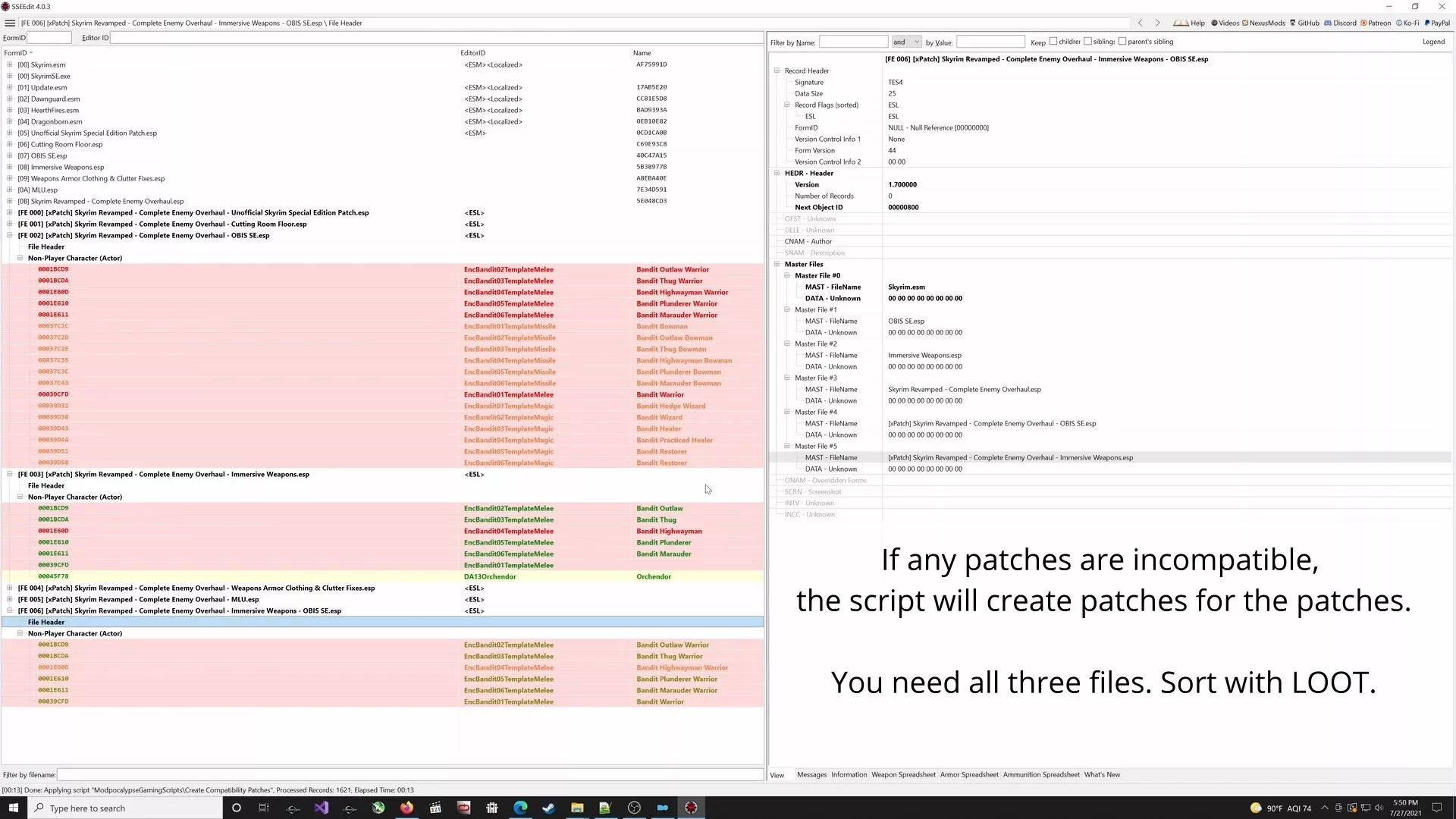
Task: Open Task View on taskbar
Action: click(x=264, y=808)
